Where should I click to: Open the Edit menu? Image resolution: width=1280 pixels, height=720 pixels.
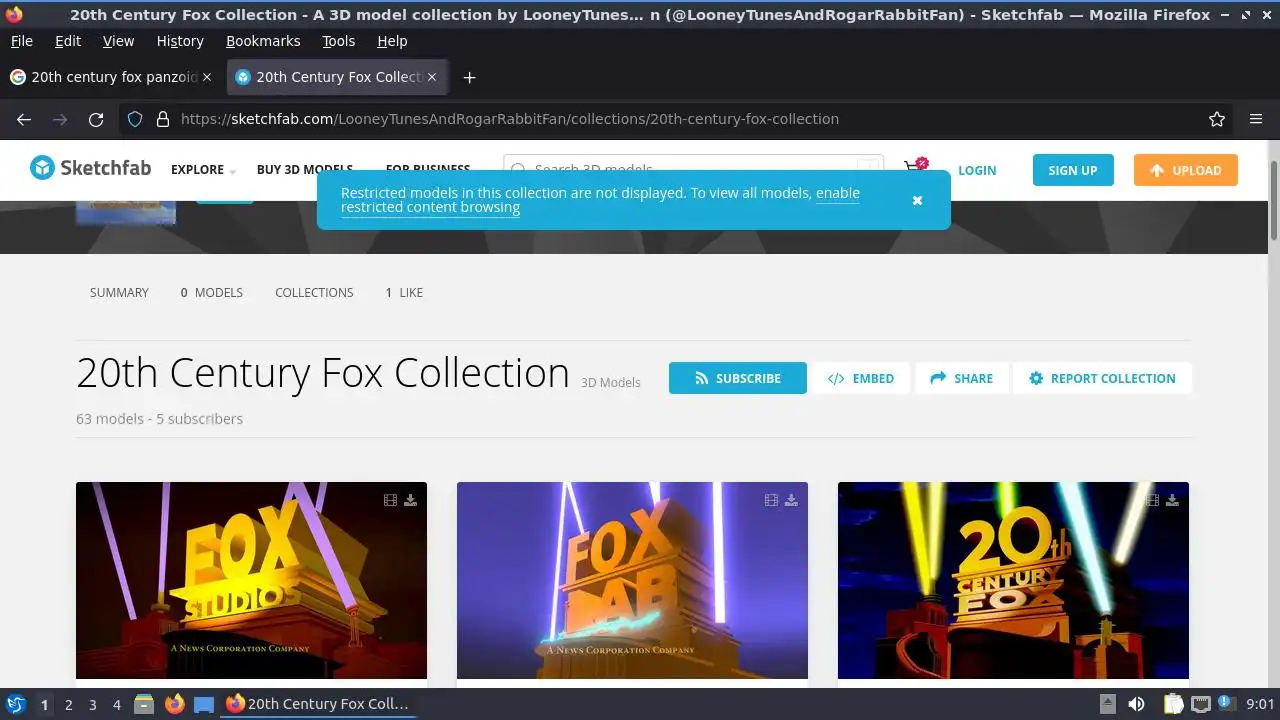68,41
